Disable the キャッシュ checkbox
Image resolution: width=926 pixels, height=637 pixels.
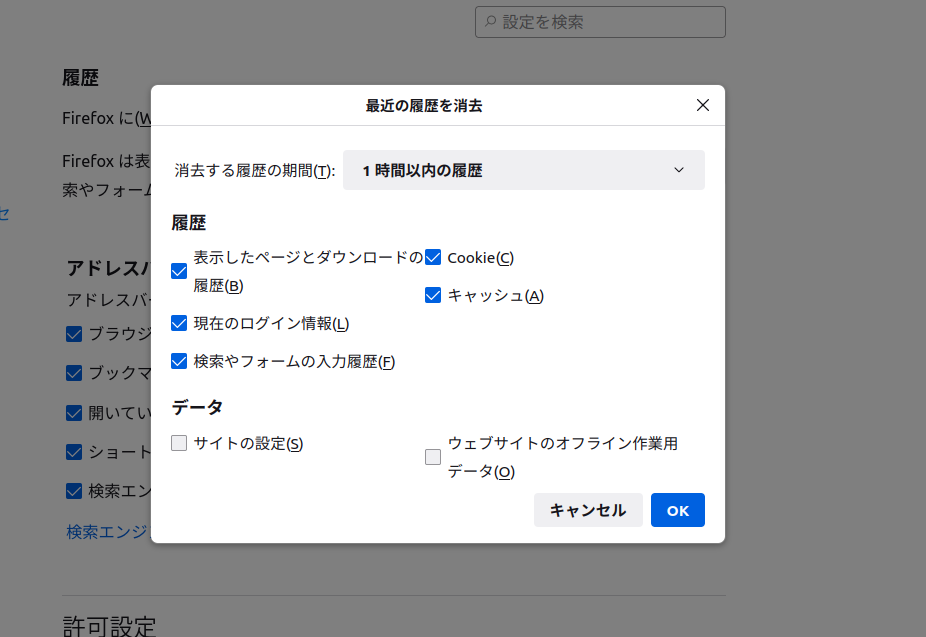tap(433, 295)
